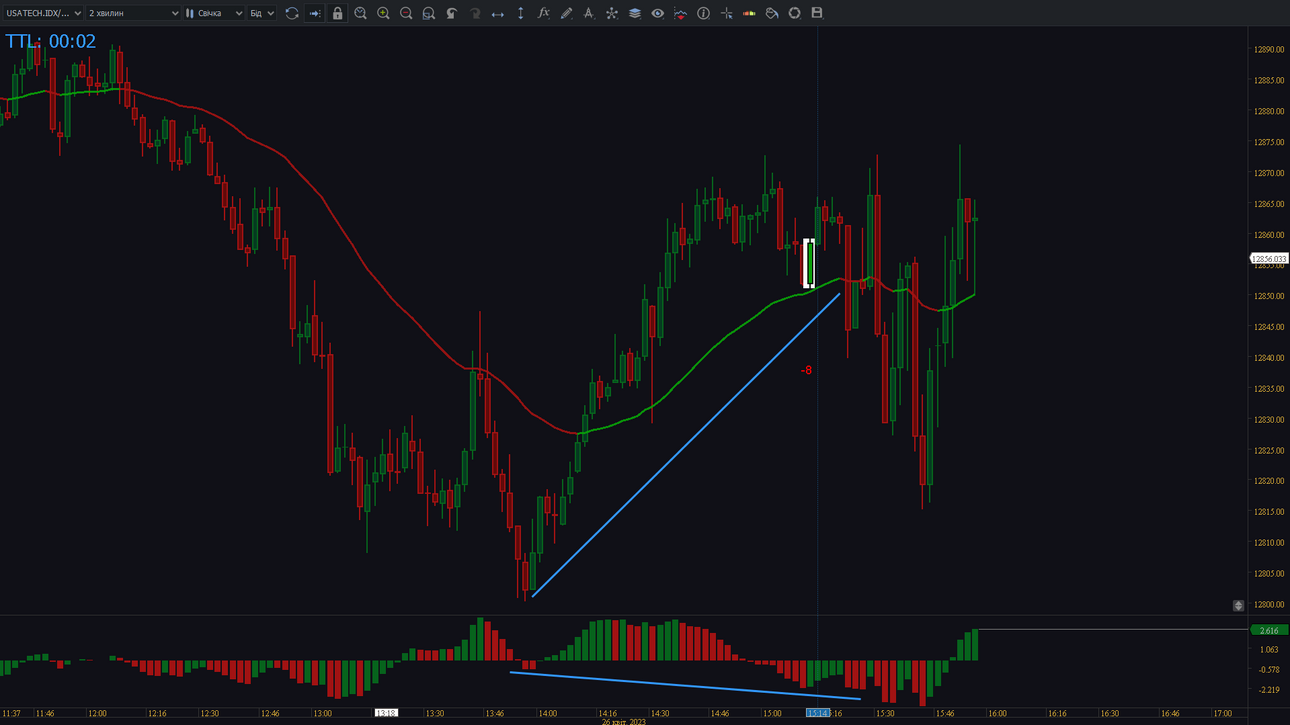Click the 12850.00 price axis label

[x=1269, y=296]
